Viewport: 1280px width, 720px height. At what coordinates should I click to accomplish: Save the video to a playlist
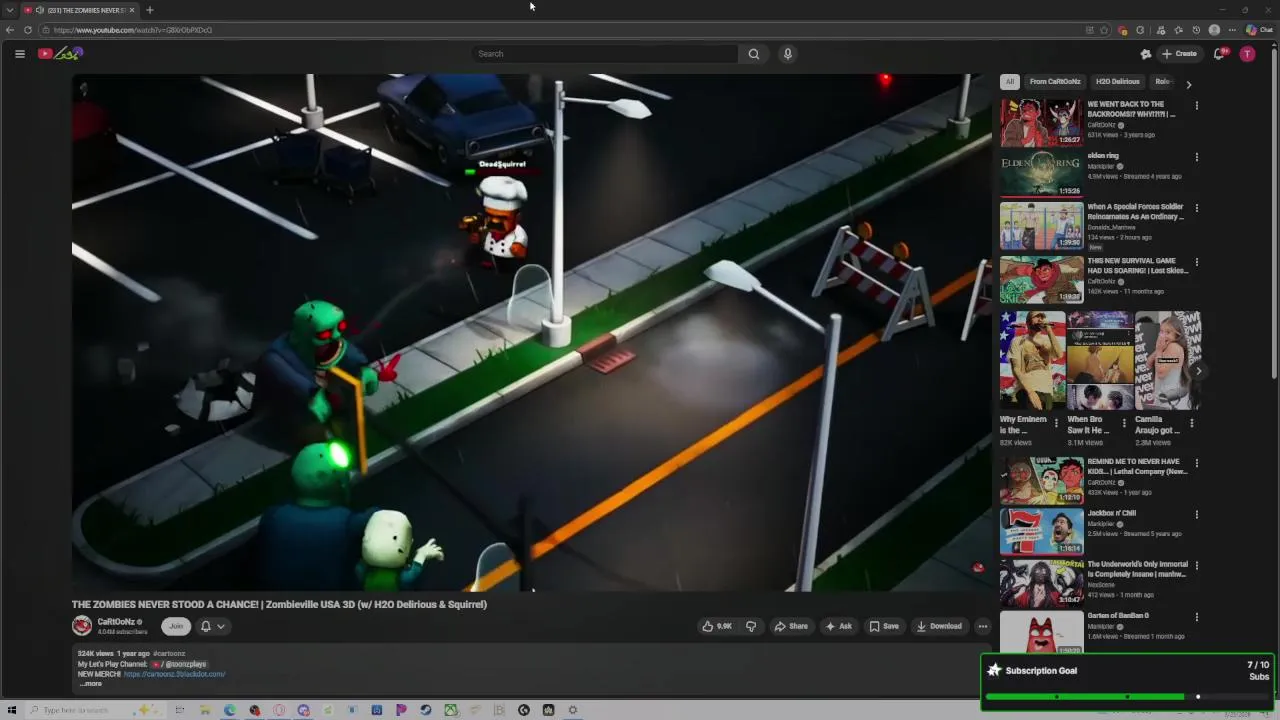883,626
